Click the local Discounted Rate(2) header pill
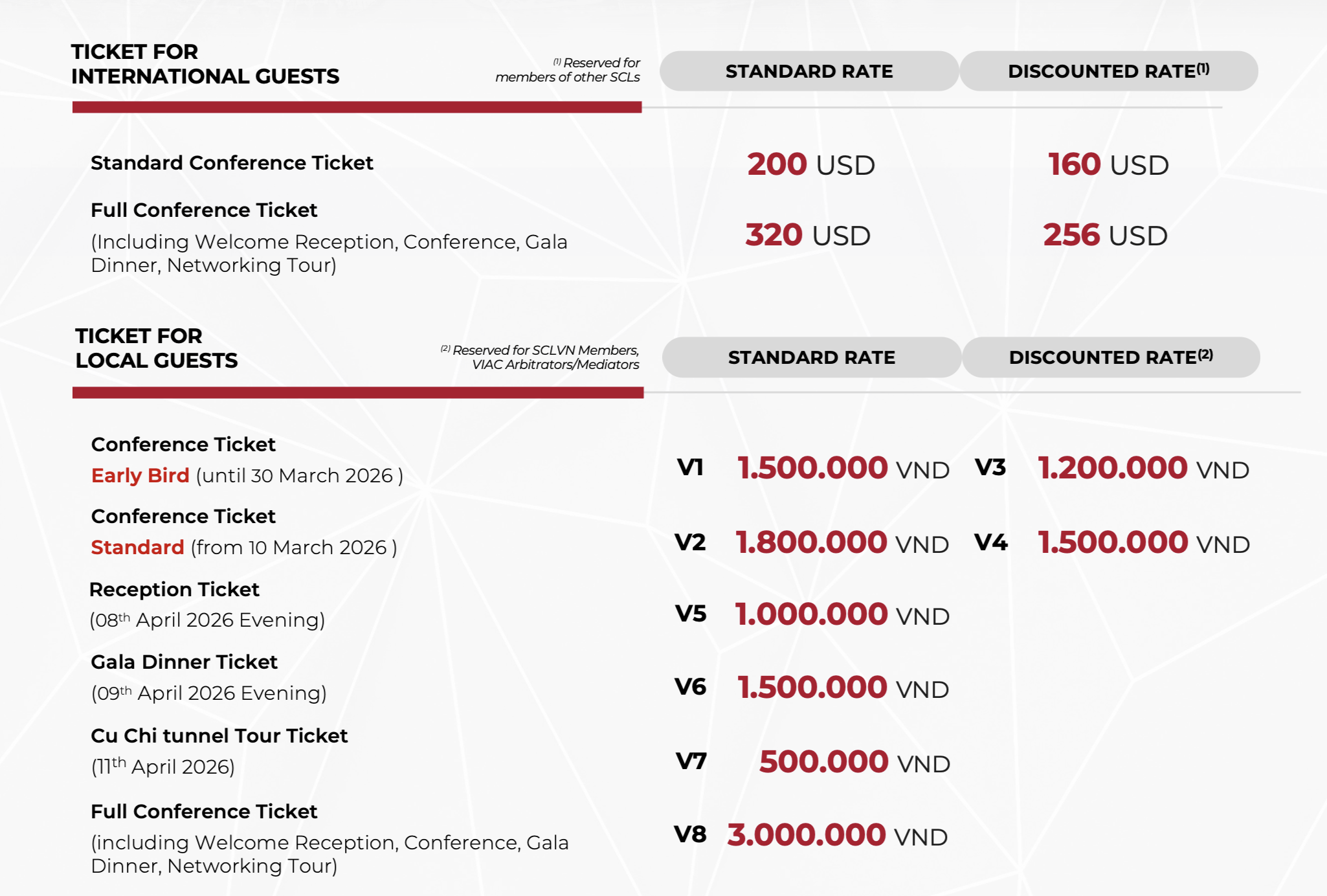This screenshot has width=1327, height=896. [1110, 357]
